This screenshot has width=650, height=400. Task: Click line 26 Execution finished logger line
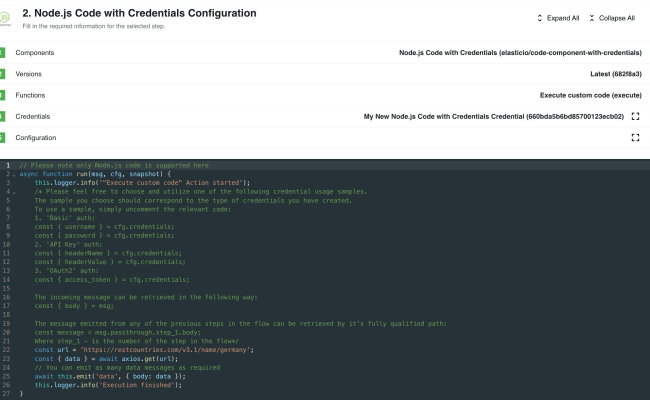[x=108, y=385]
